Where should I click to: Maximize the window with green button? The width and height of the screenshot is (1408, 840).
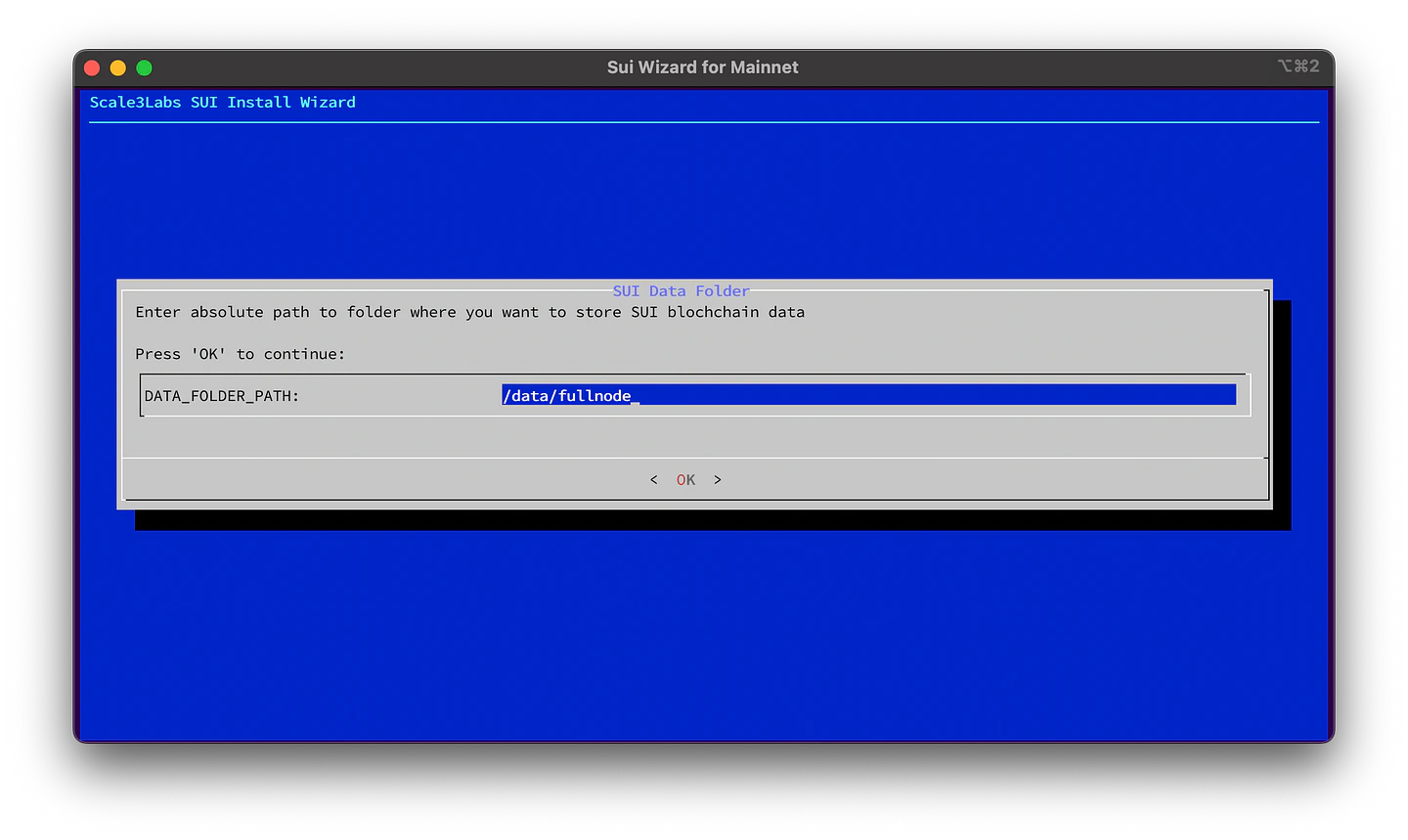point(145,67)
